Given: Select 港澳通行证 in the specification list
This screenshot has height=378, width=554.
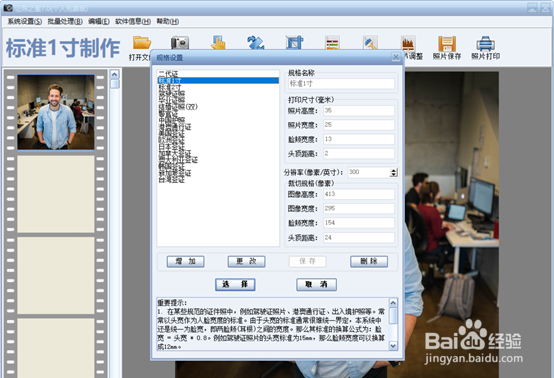Looking at the screenshot, I should [x=218, y=126].
